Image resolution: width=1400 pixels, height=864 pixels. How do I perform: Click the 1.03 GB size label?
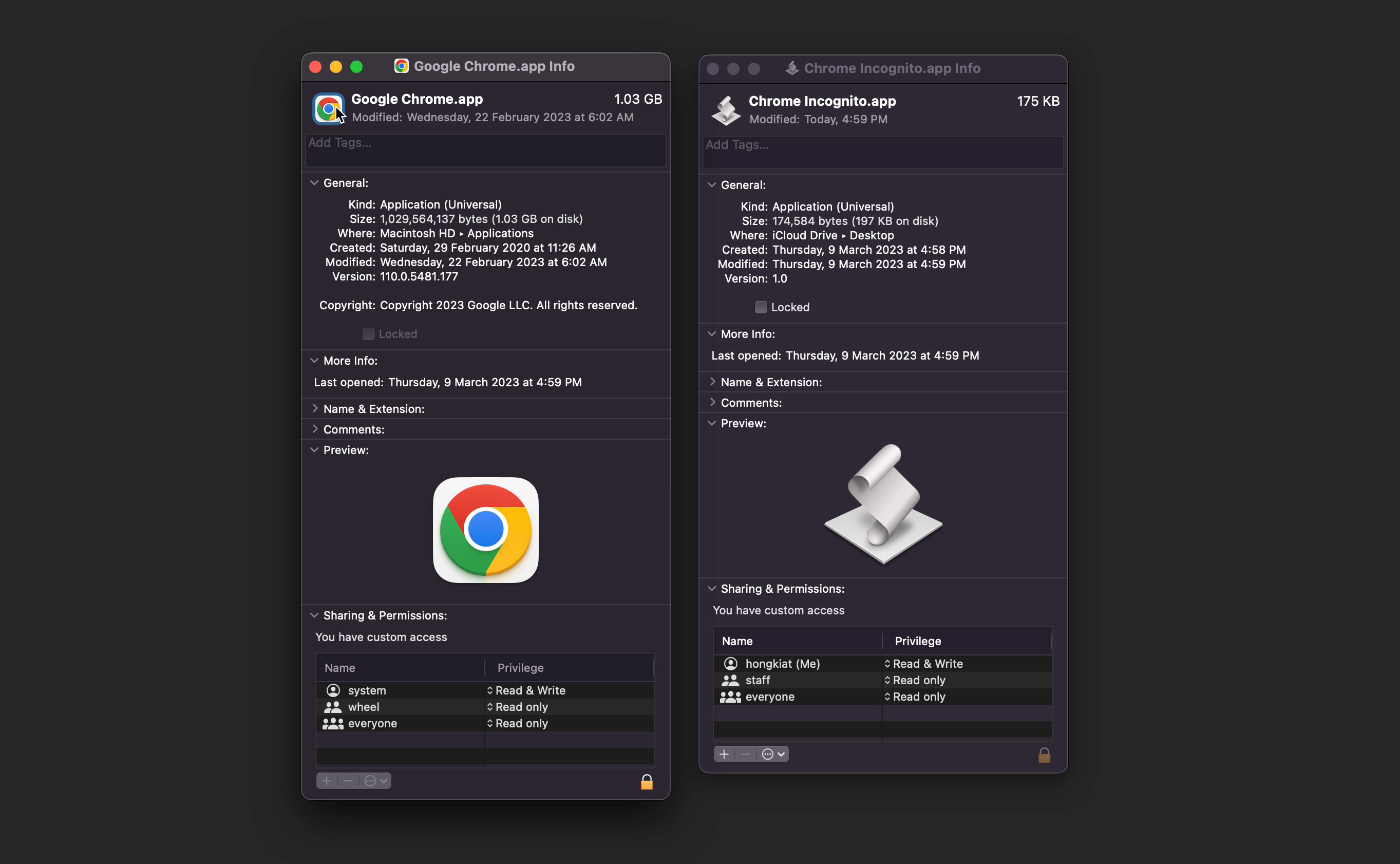tap(637, 99)
